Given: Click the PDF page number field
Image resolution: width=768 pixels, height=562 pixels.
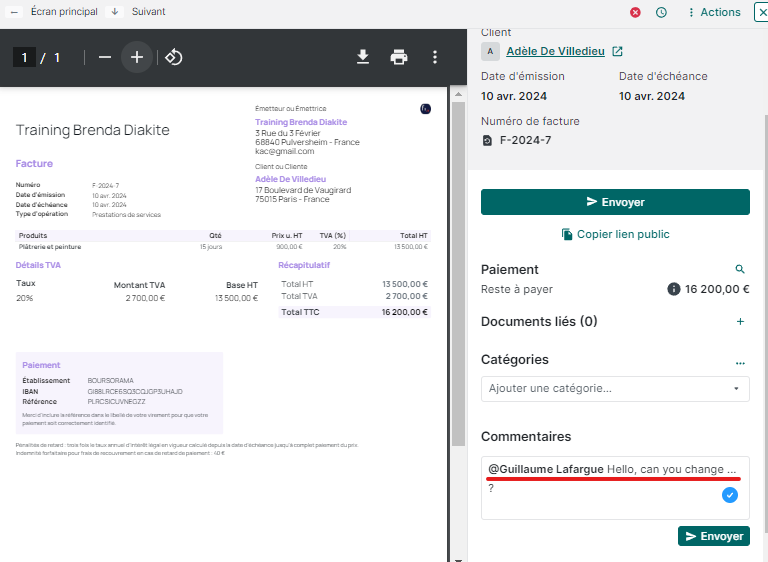Looking at the screenshot, I should click(x=24, y=57).
